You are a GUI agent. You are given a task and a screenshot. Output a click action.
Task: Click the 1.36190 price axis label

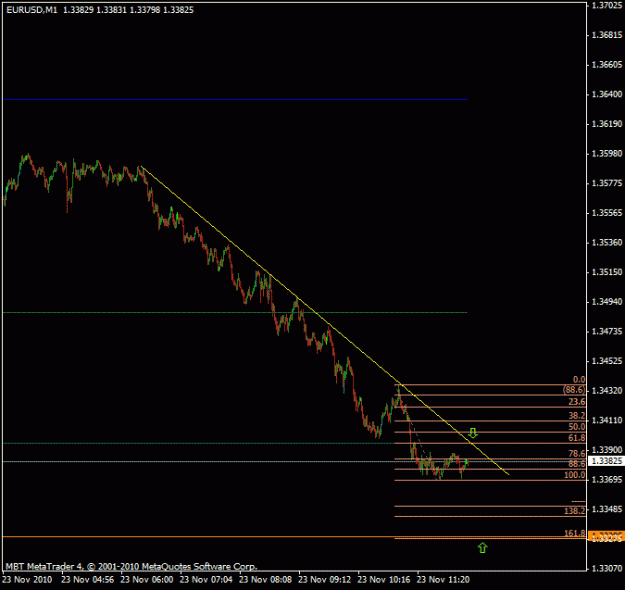point(607,124)
